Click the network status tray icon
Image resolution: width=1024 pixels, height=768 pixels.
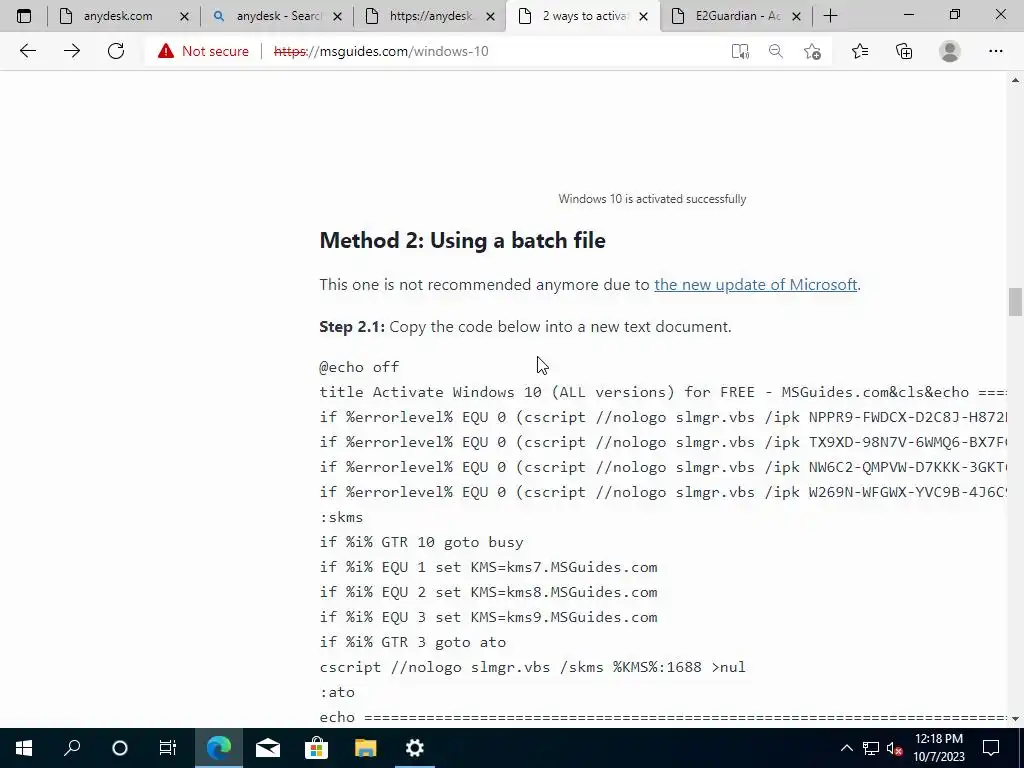pyautogui.click(x=871, y=748)
